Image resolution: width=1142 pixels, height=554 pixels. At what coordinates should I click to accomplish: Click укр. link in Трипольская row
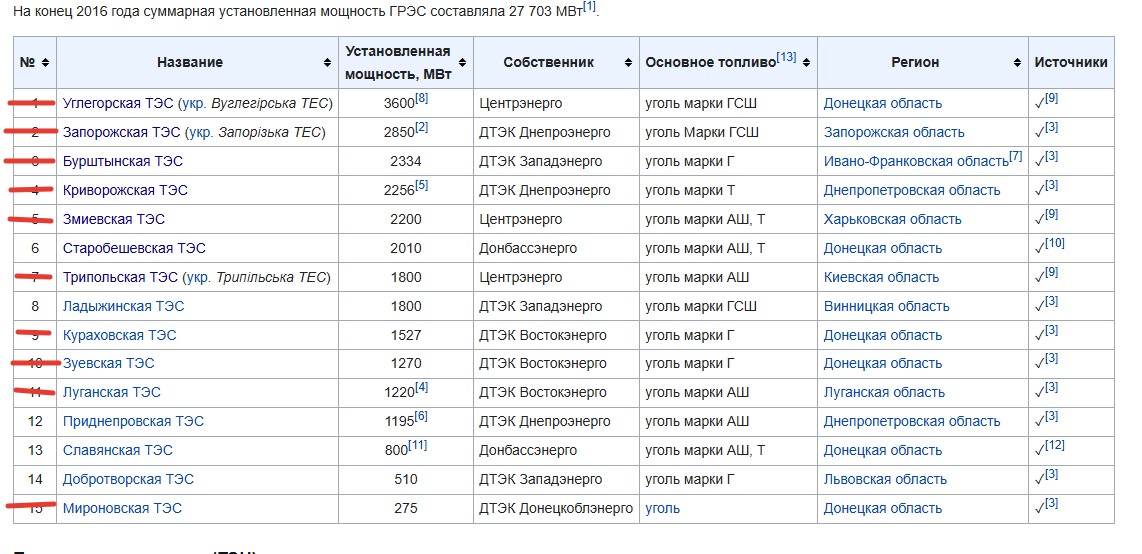coord(200,277)
